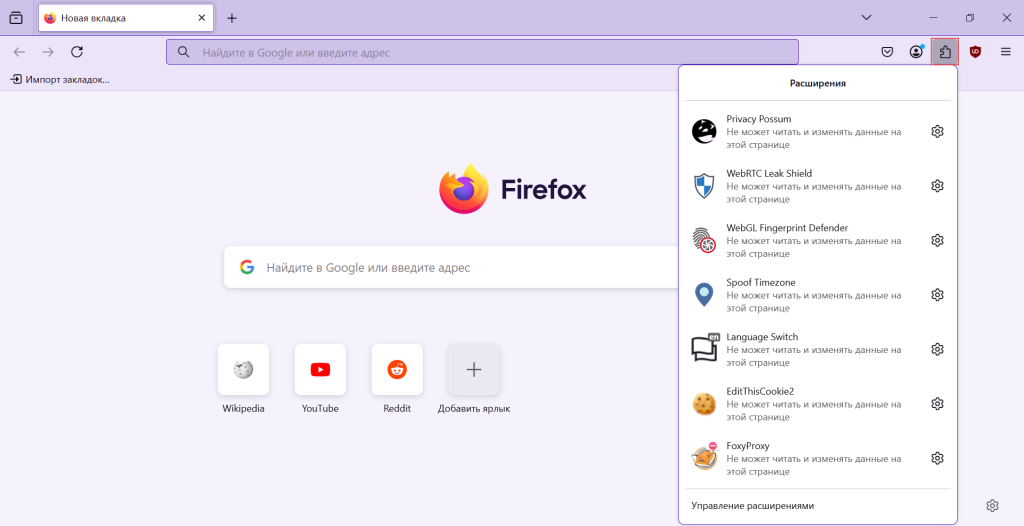
Task: Click the EditThisCookie2 cookie icon
Action: tap(704, 404)
